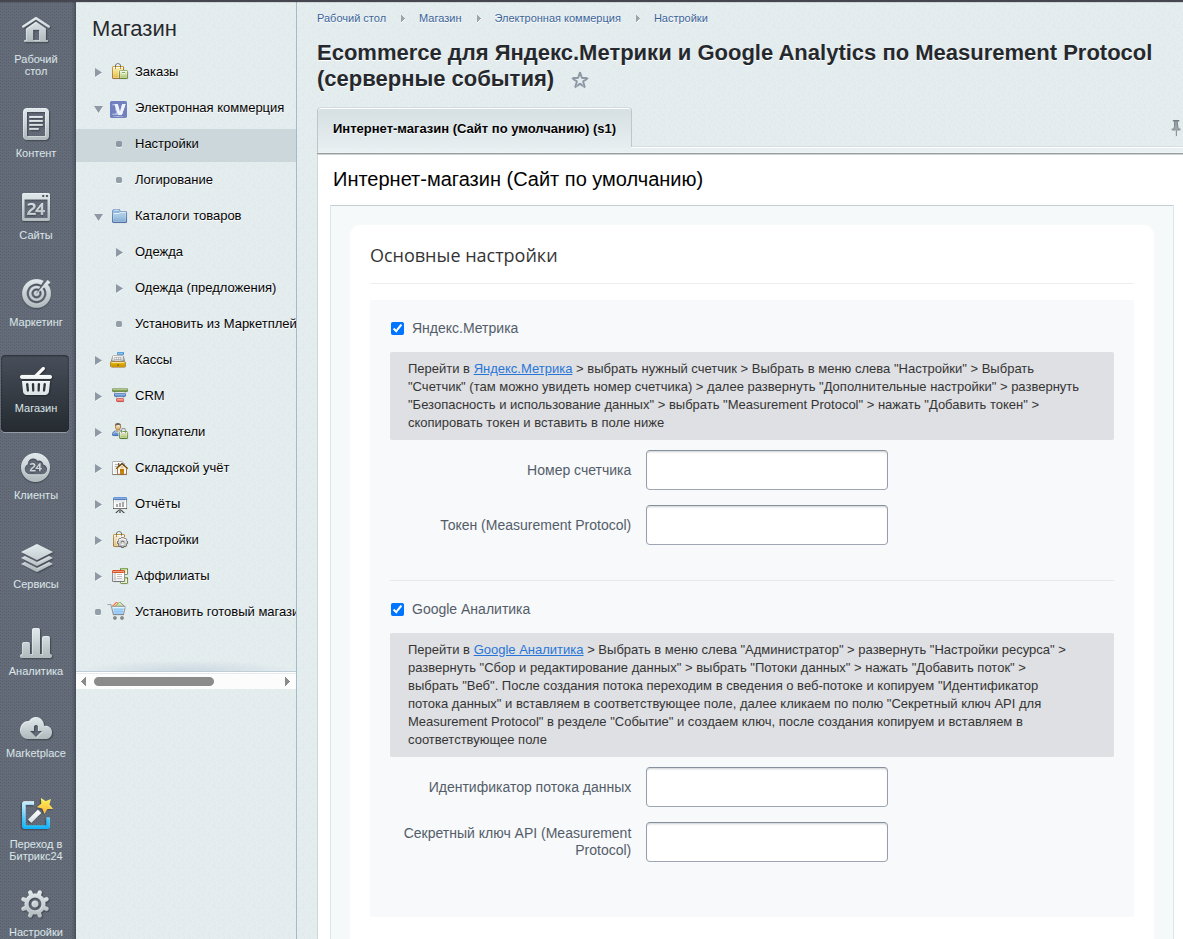
Task: Expand the CRM tree node
Action: (x=98, y=396)
